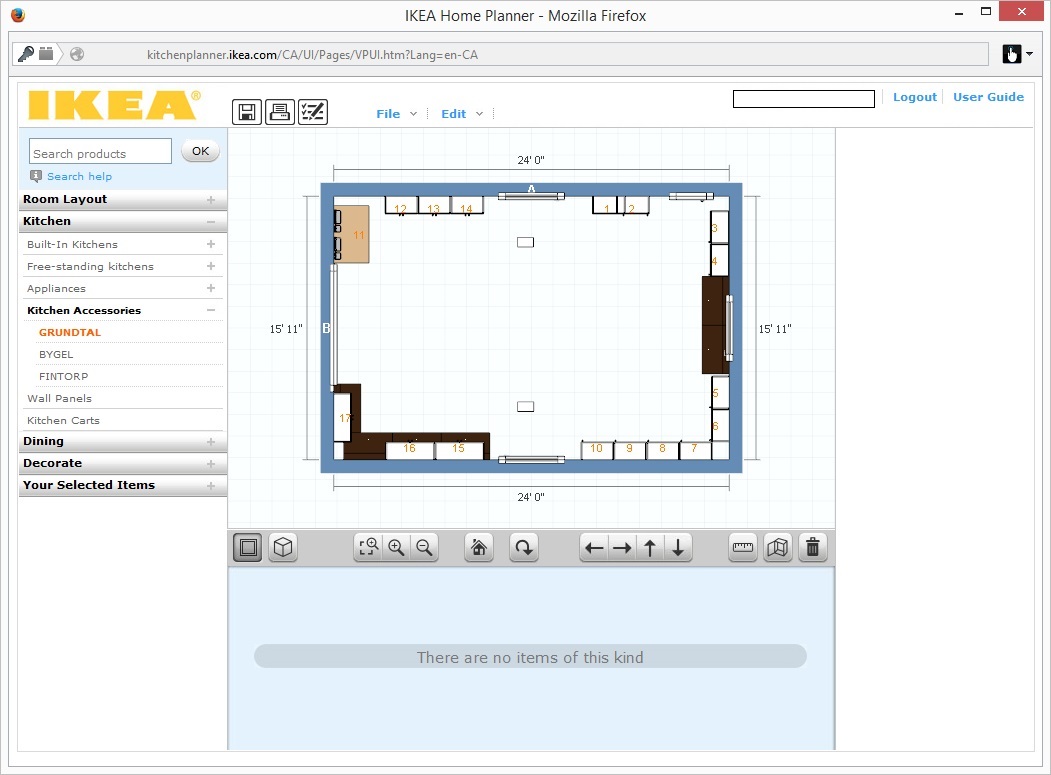
Task: Click the rotate view icon
Action: click(x=523, y=548)
